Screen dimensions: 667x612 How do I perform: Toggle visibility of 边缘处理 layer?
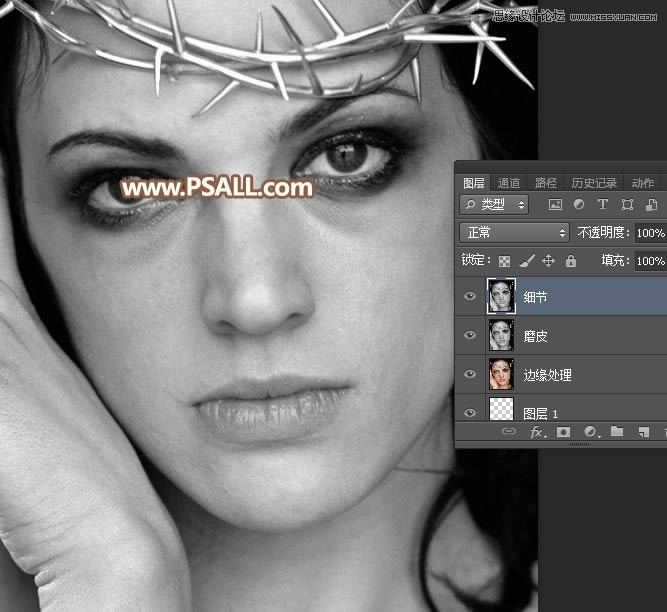tap(470, 373)
